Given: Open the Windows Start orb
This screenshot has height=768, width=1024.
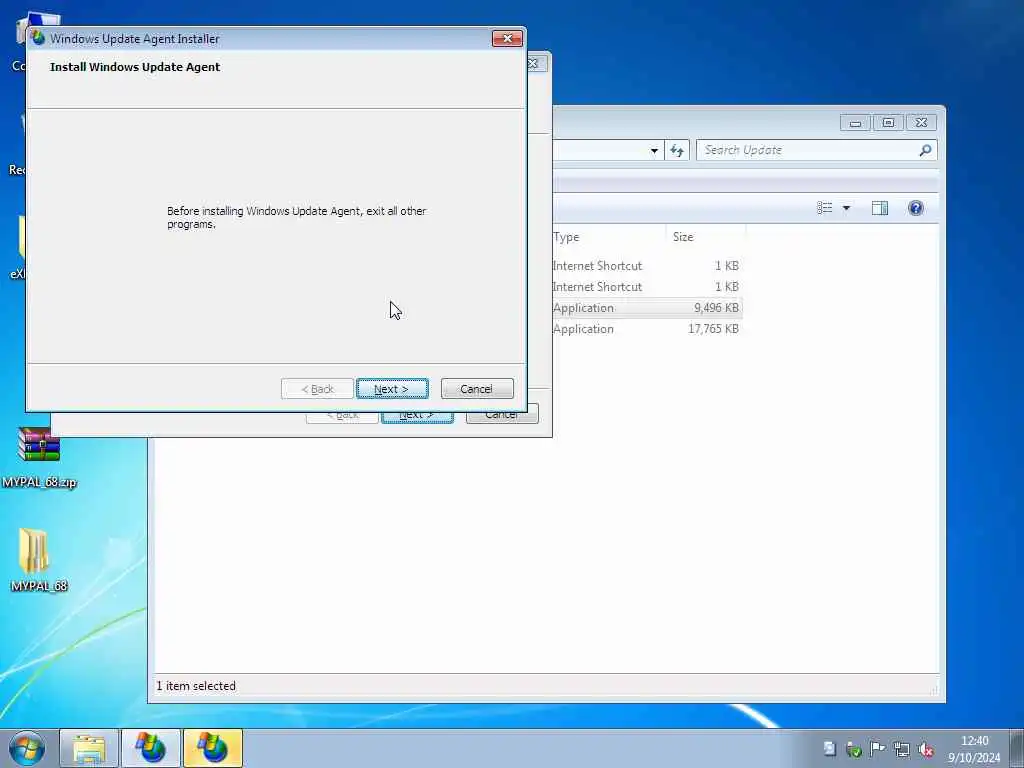Looking at the screenshot, I should point(27,748).
